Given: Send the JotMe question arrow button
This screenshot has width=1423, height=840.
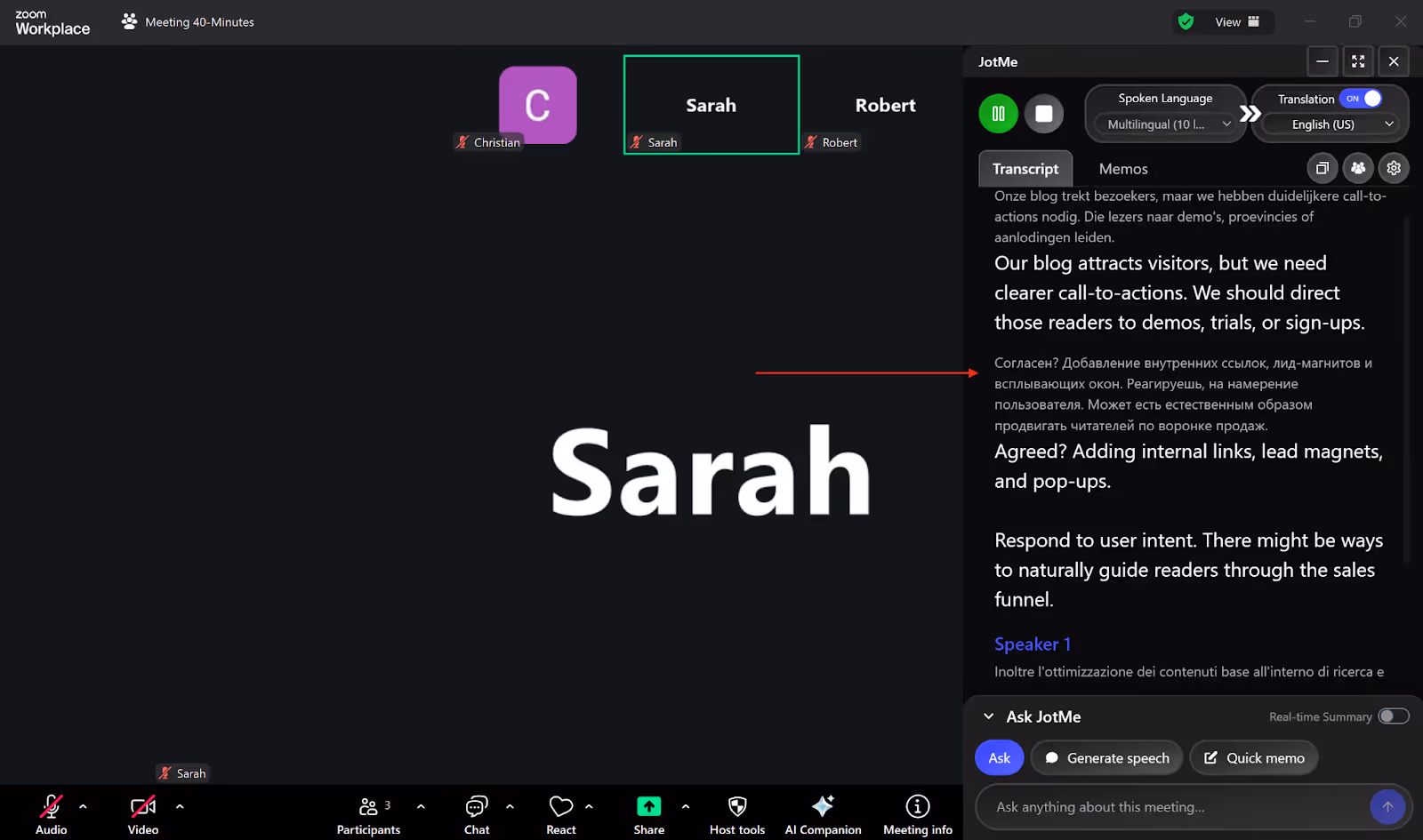Looking at the screenshot, I should (1387, 807).
